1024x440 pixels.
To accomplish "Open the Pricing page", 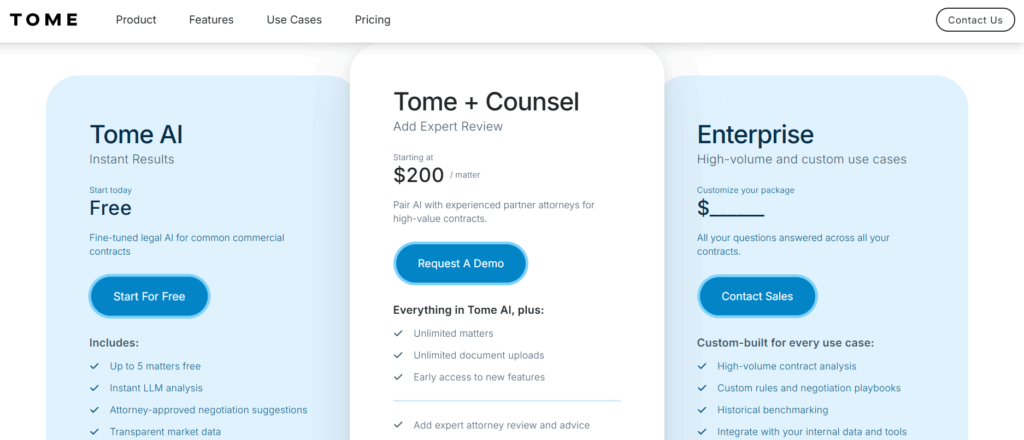I will click(372, 20).
